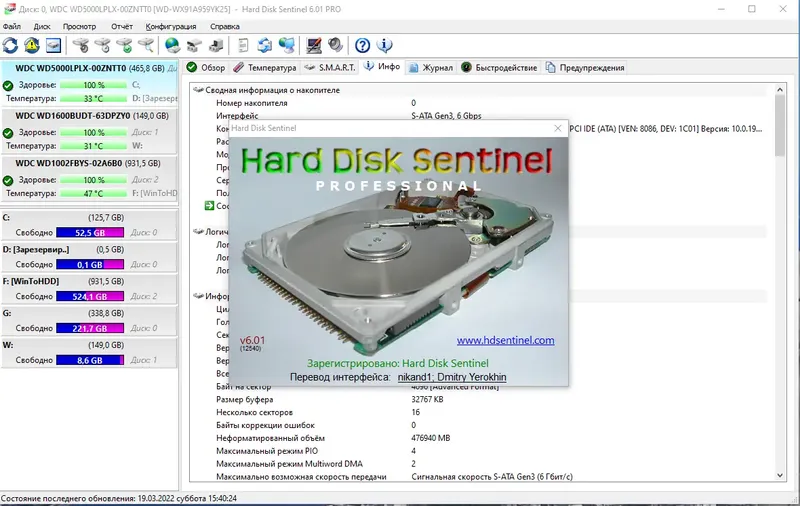Select the WDC WD1600BUDT-63DPZY0 disk

click(x=89, y=131)
